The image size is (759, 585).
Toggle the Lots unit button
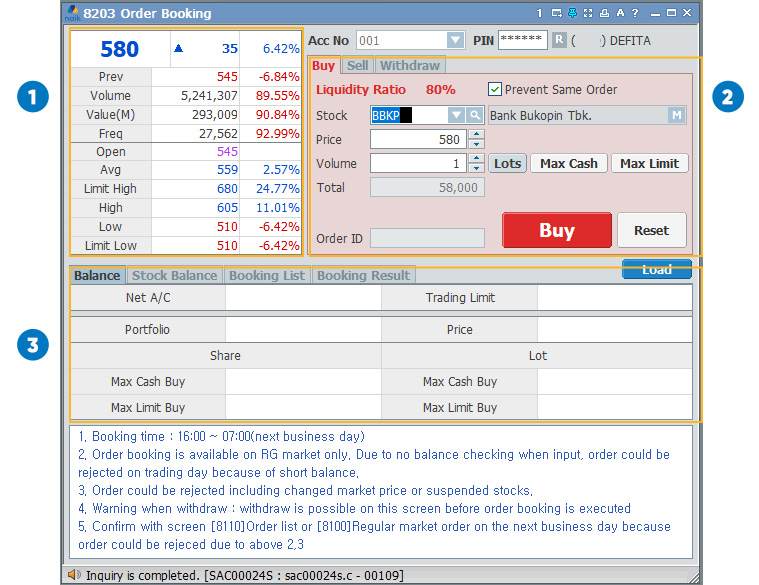[508, 163]
